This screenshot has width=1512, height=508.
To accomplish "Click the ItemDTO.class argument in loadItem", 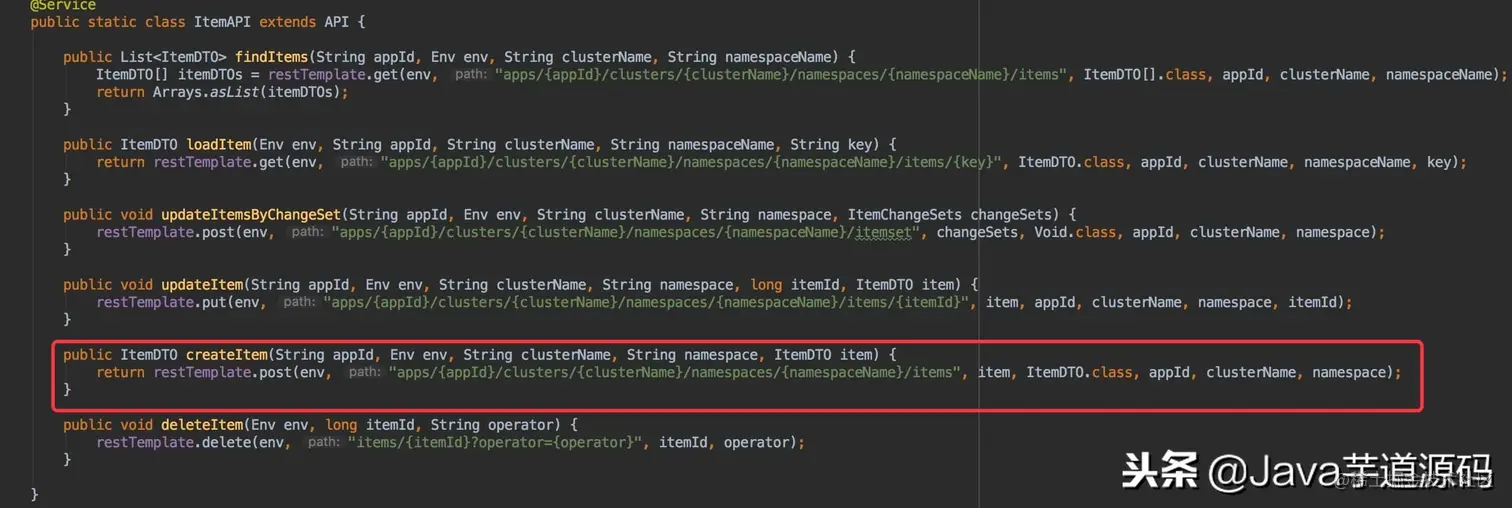I will point(1071,162).
